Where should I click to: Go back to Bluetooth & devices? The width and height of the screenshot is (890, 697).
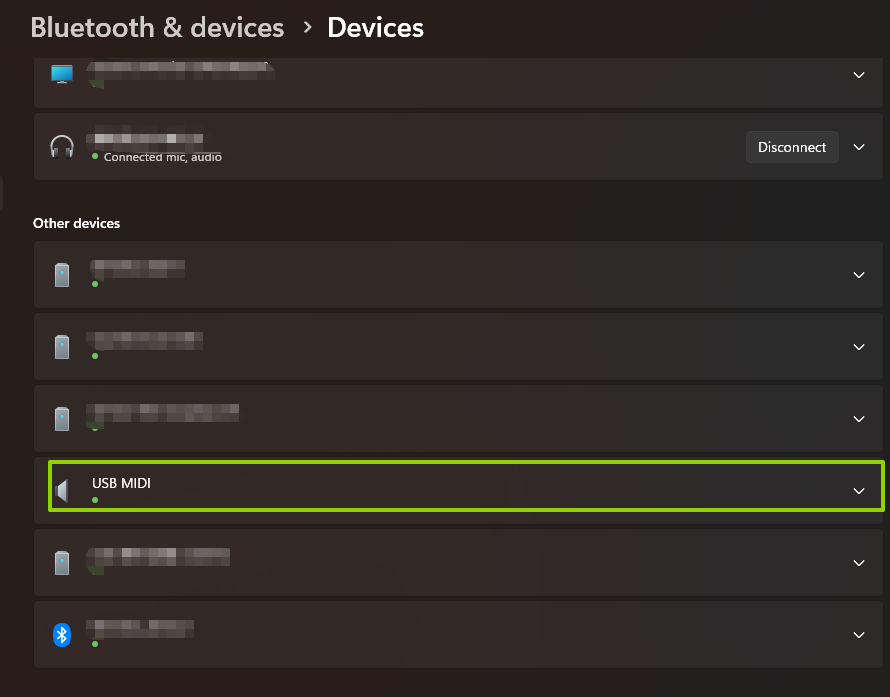point(157,28)
